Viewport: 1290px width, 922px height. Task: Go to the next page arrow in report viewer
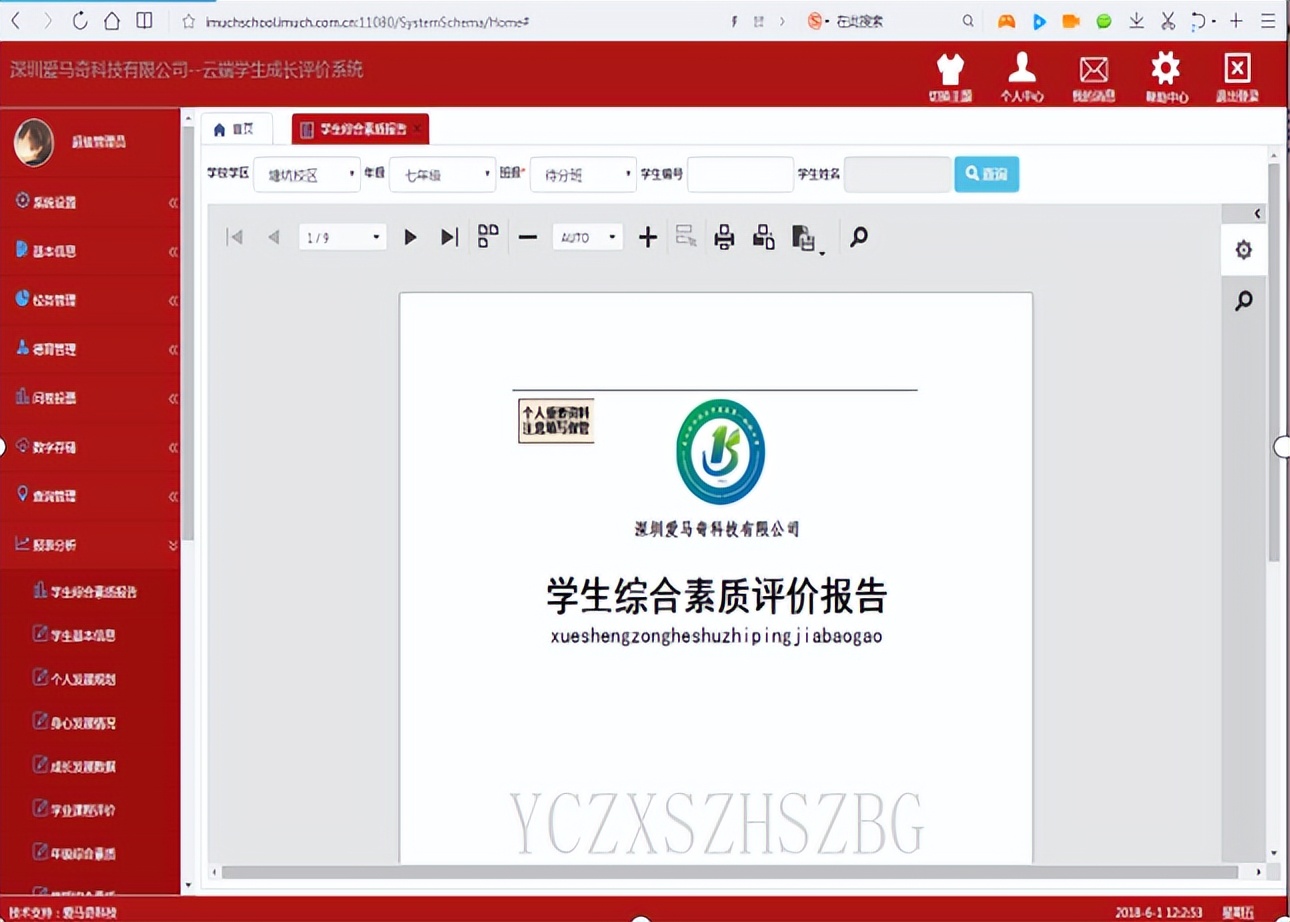coord(410,237)
